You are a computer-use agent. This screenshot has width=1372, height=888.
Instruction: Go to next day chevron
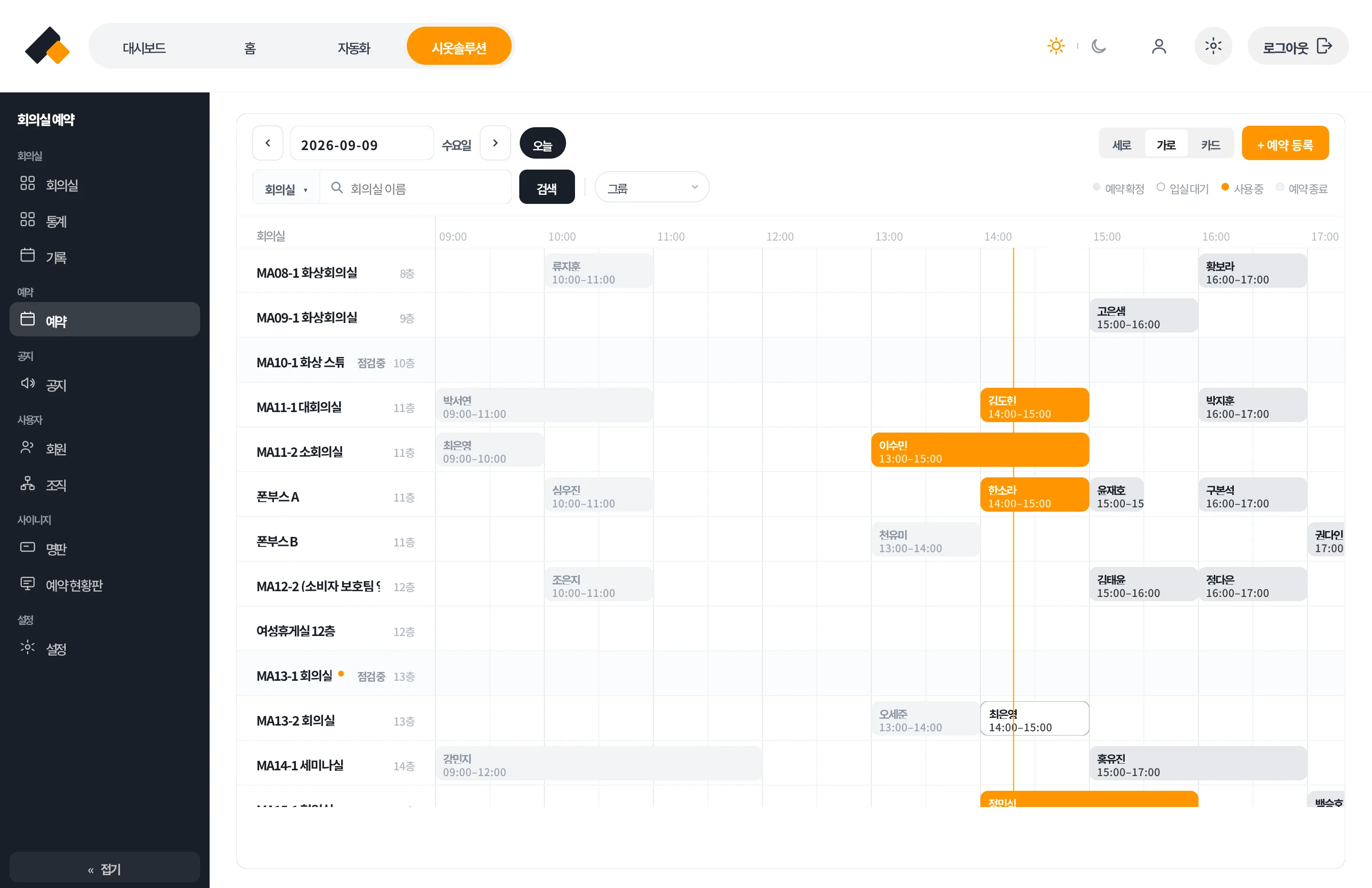(495, 143)
